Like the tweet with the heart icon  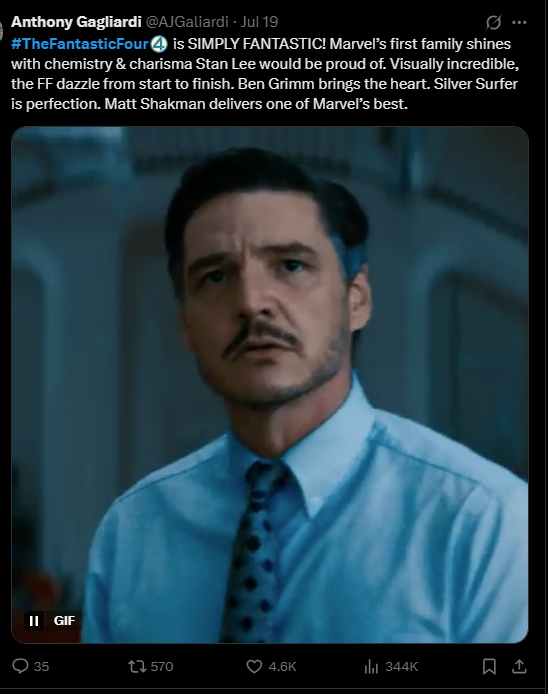(254, 666)
